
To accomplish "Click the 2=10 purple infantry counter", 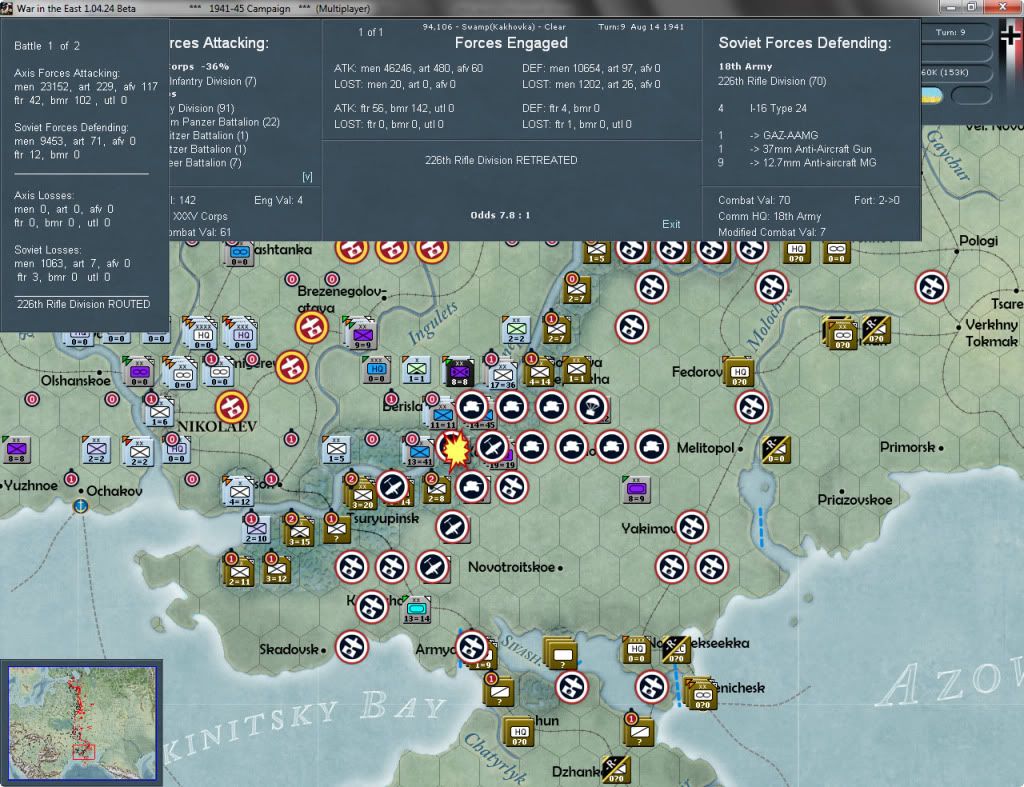I will tap(256, 528).
